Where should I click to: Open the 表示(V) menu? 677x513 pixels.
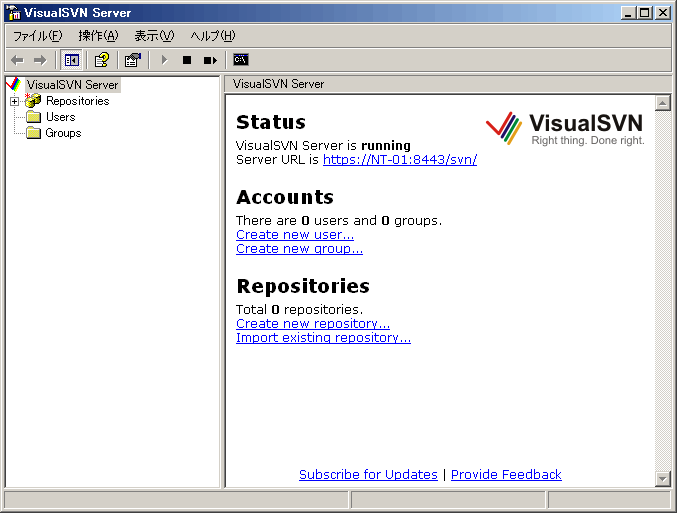[x=154, y=36]
